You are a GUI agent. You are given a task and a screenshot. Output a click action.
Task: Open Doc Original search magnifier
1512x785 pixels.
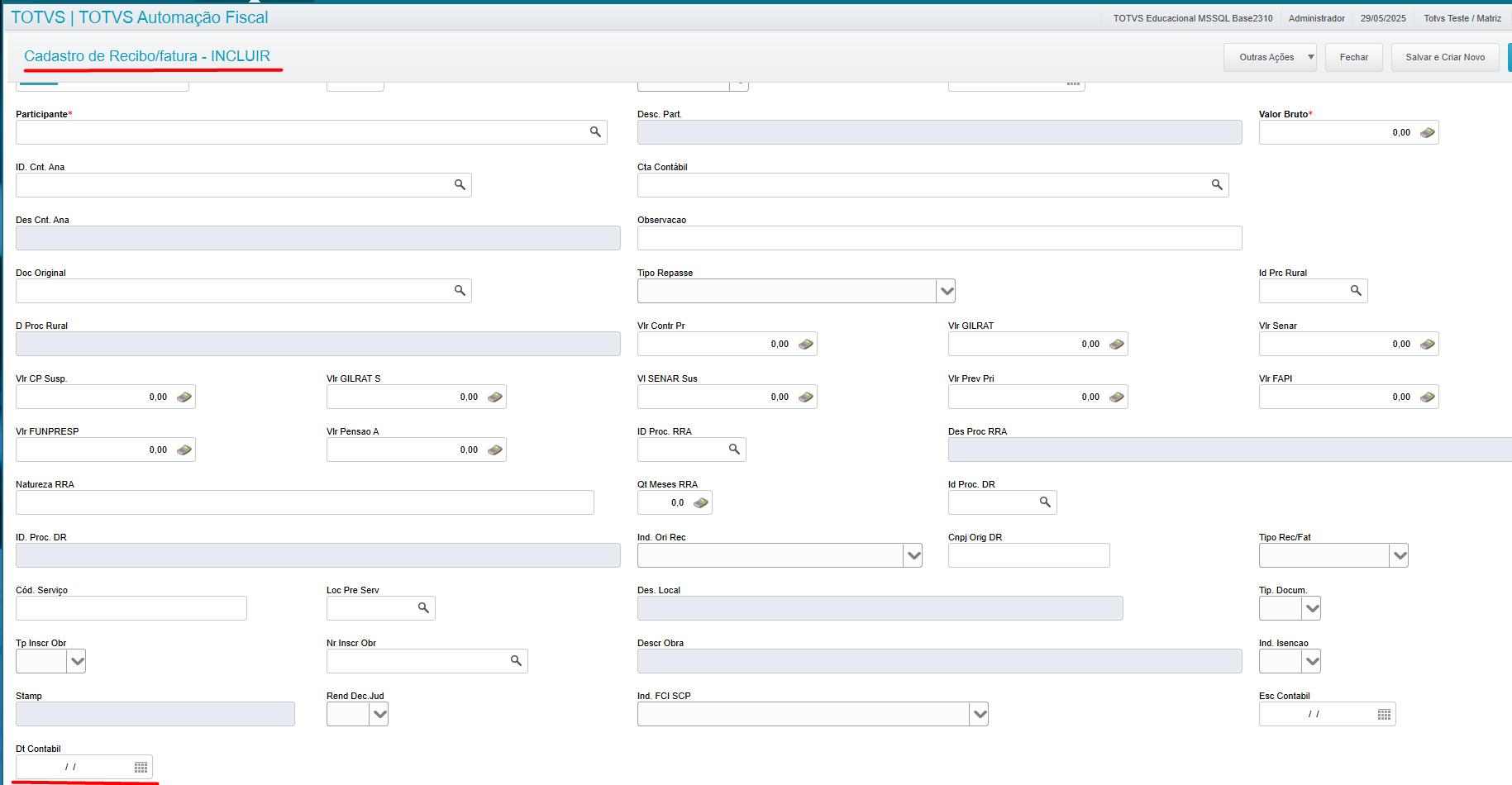tap(460, 291)
